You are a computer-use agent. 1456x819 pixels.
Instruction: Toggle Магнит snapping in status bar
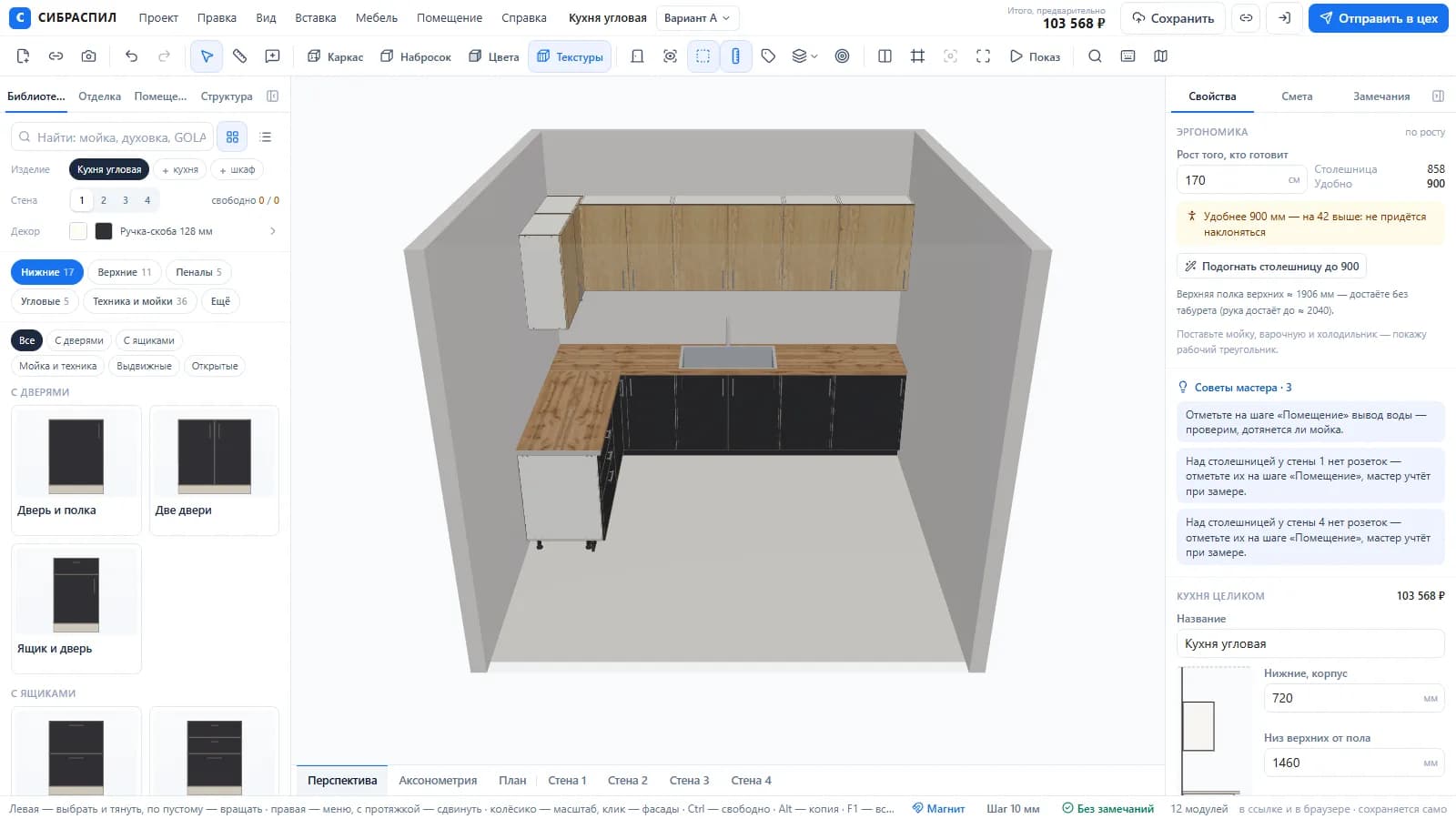tap(938, 809)
